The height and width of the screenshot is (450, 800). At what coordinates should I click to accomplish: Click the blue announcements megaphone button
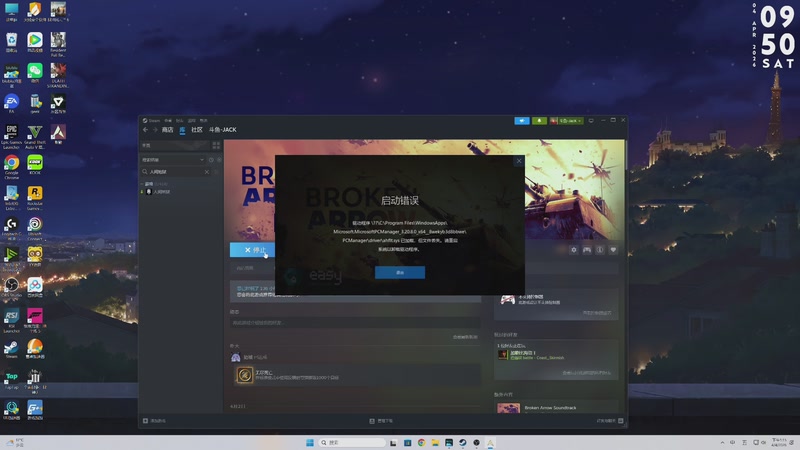coord(521,121)
